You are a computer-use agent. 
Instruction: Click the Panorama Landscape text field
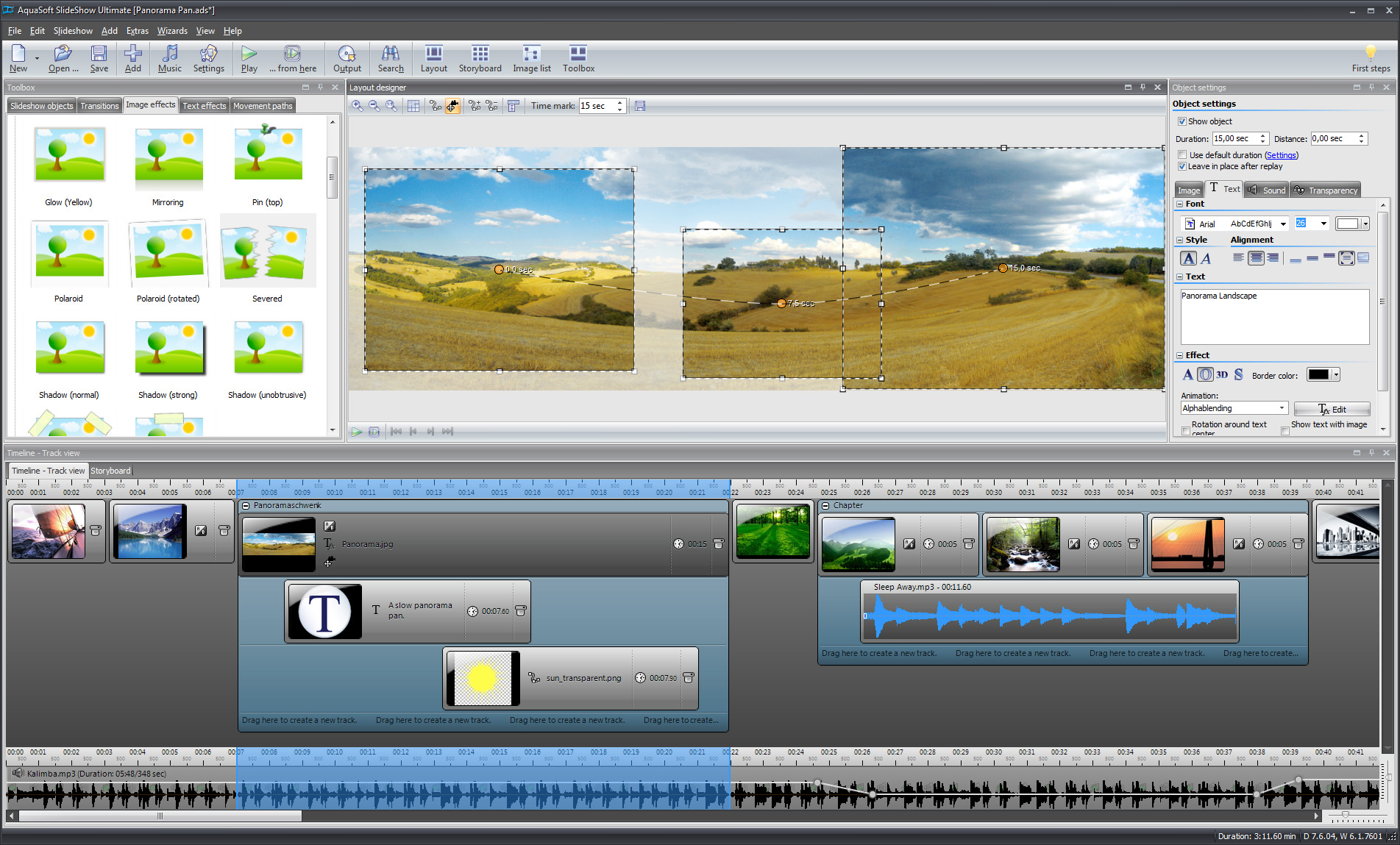pos(1274,316)
